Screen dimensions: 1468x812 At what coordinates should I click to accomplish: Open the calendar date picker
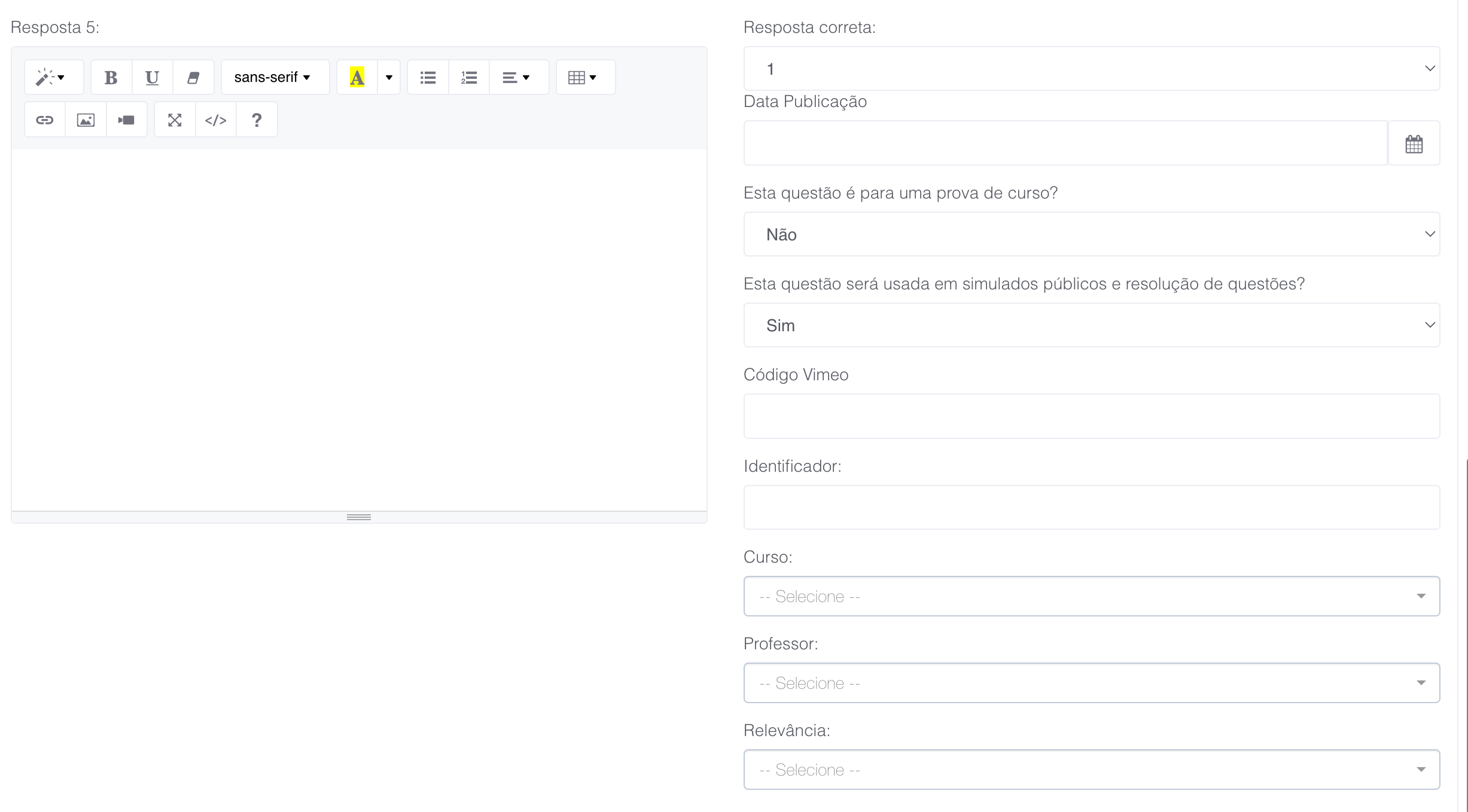pos(1414,144)
